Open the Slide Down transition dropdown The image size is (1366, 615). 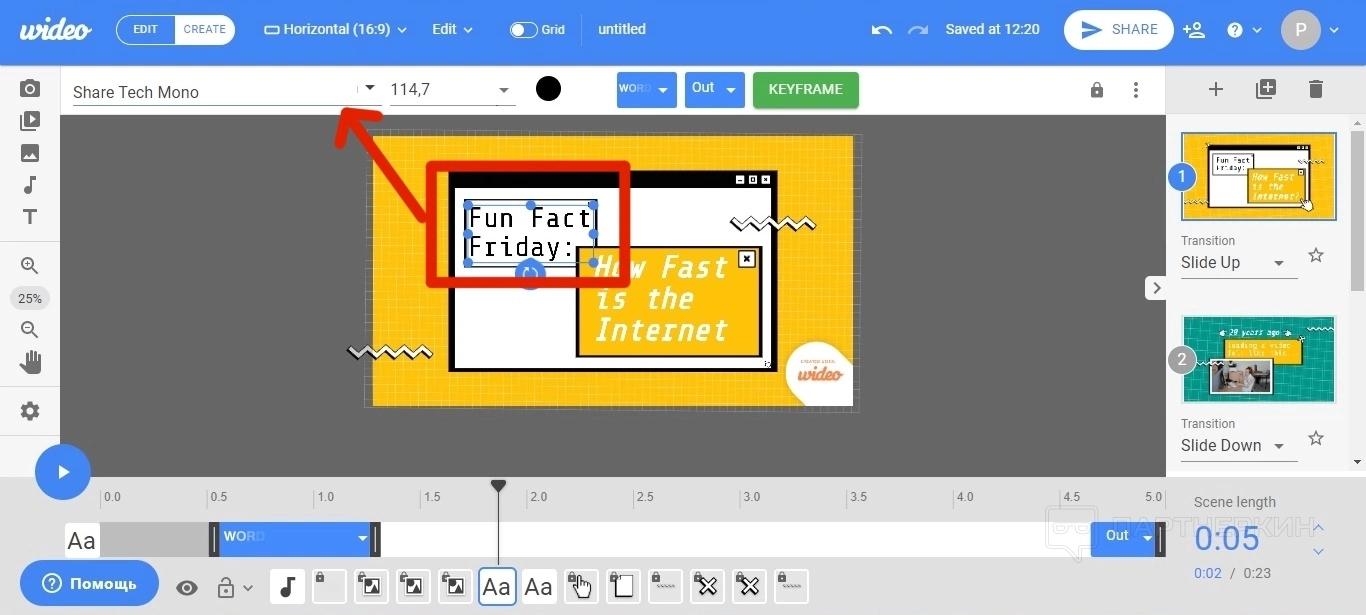1238,446
